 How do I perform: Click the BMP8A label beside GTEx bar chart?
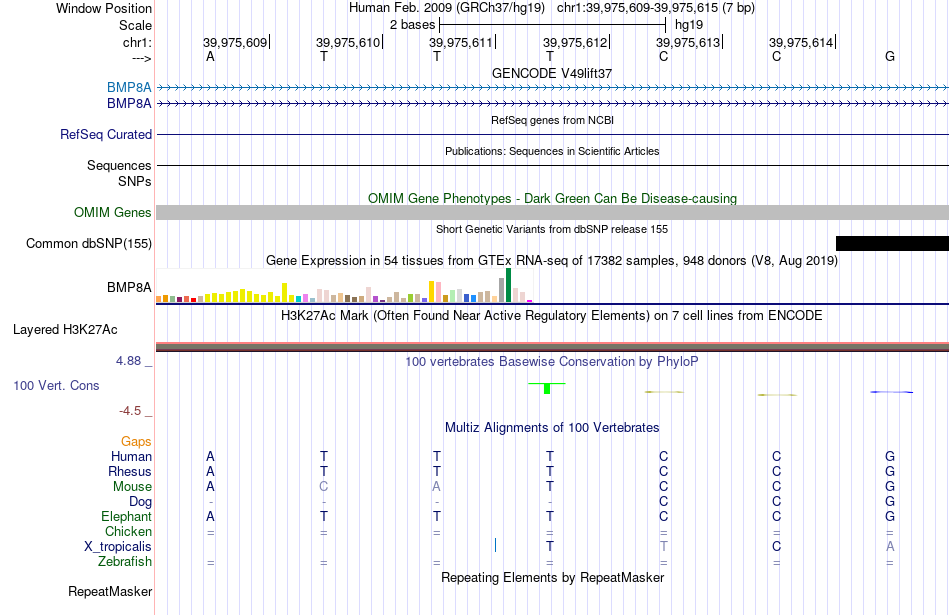pos(129,287)
